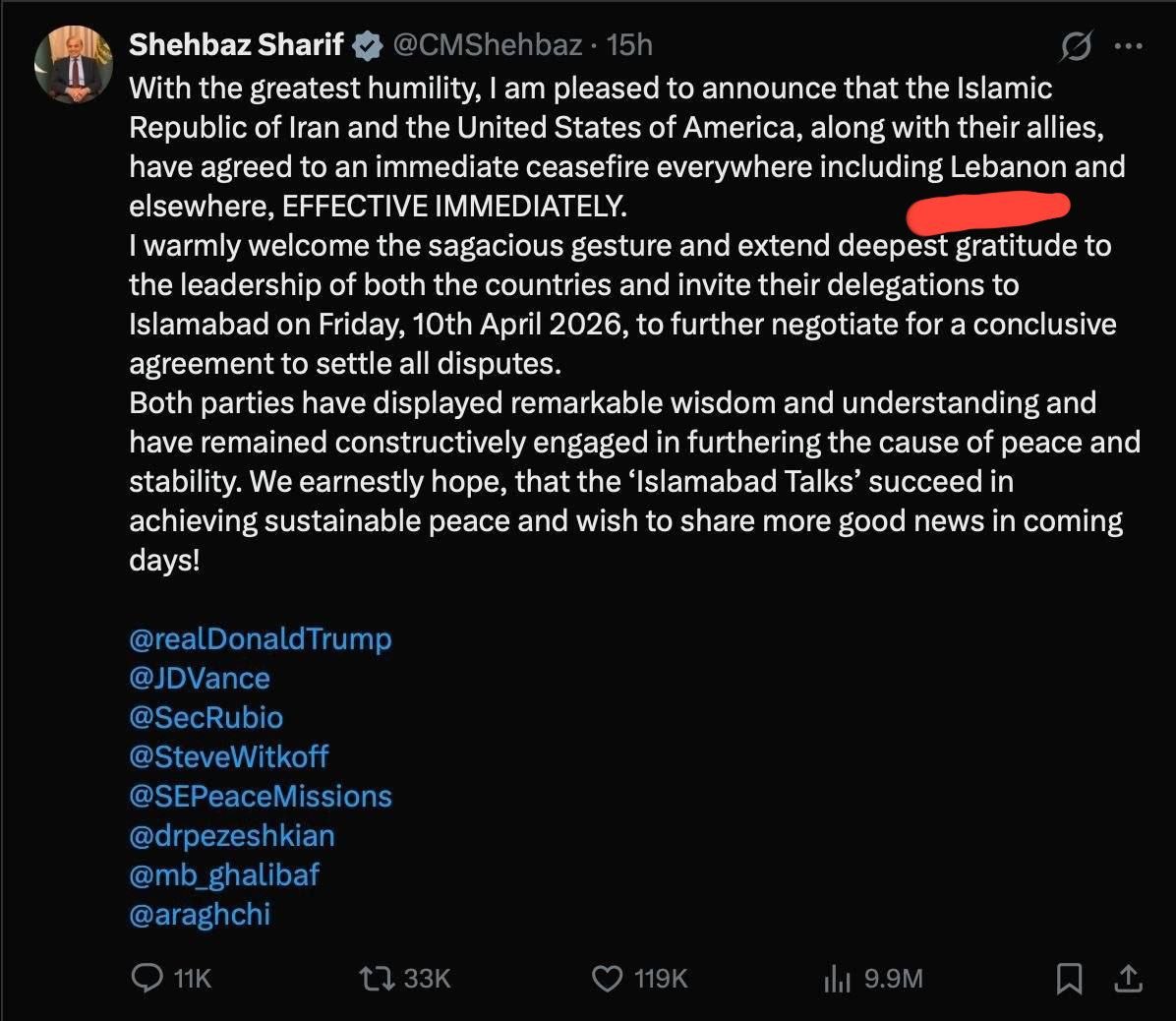Click the @CMShehbaz handle

[x=488, y=45]
